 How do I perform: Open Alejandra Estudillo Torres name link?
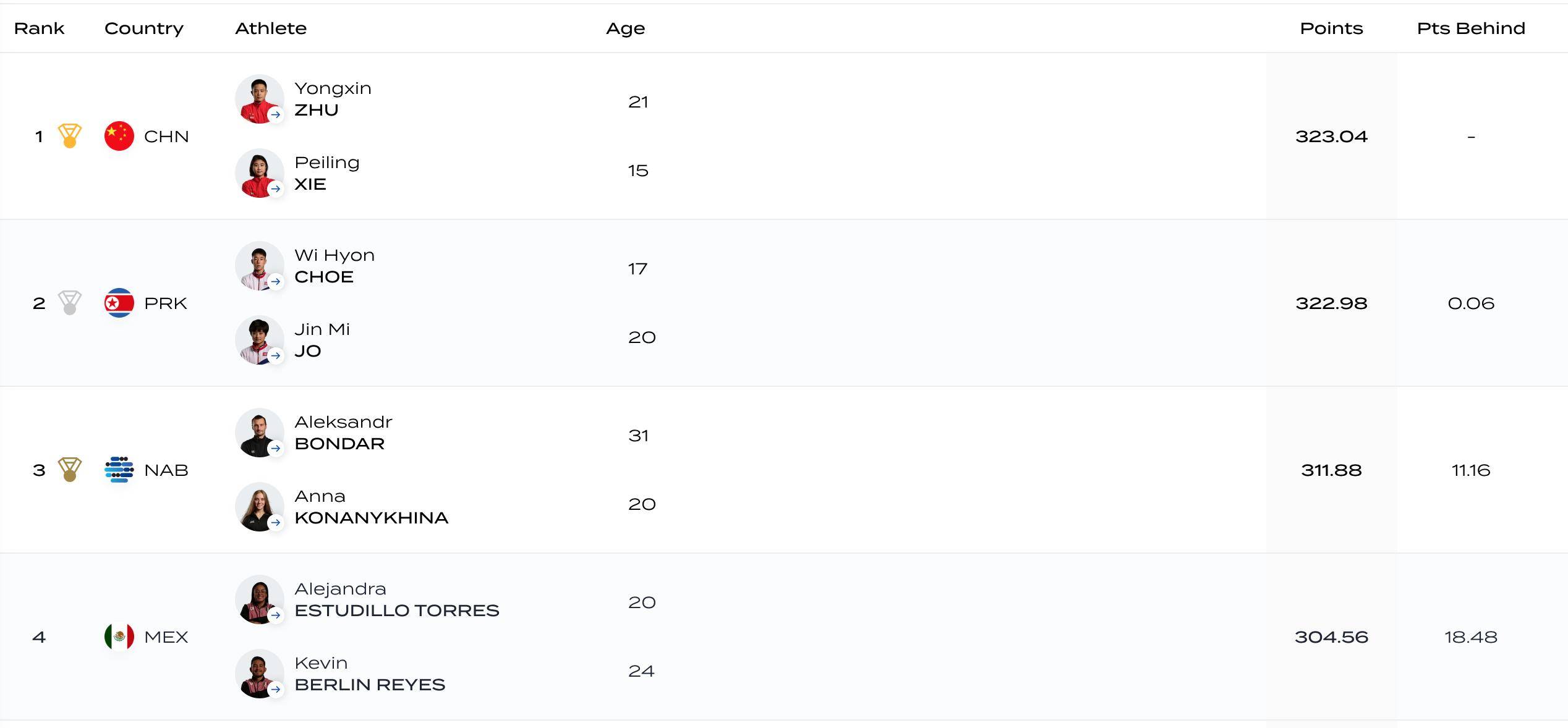coord(396,599)
